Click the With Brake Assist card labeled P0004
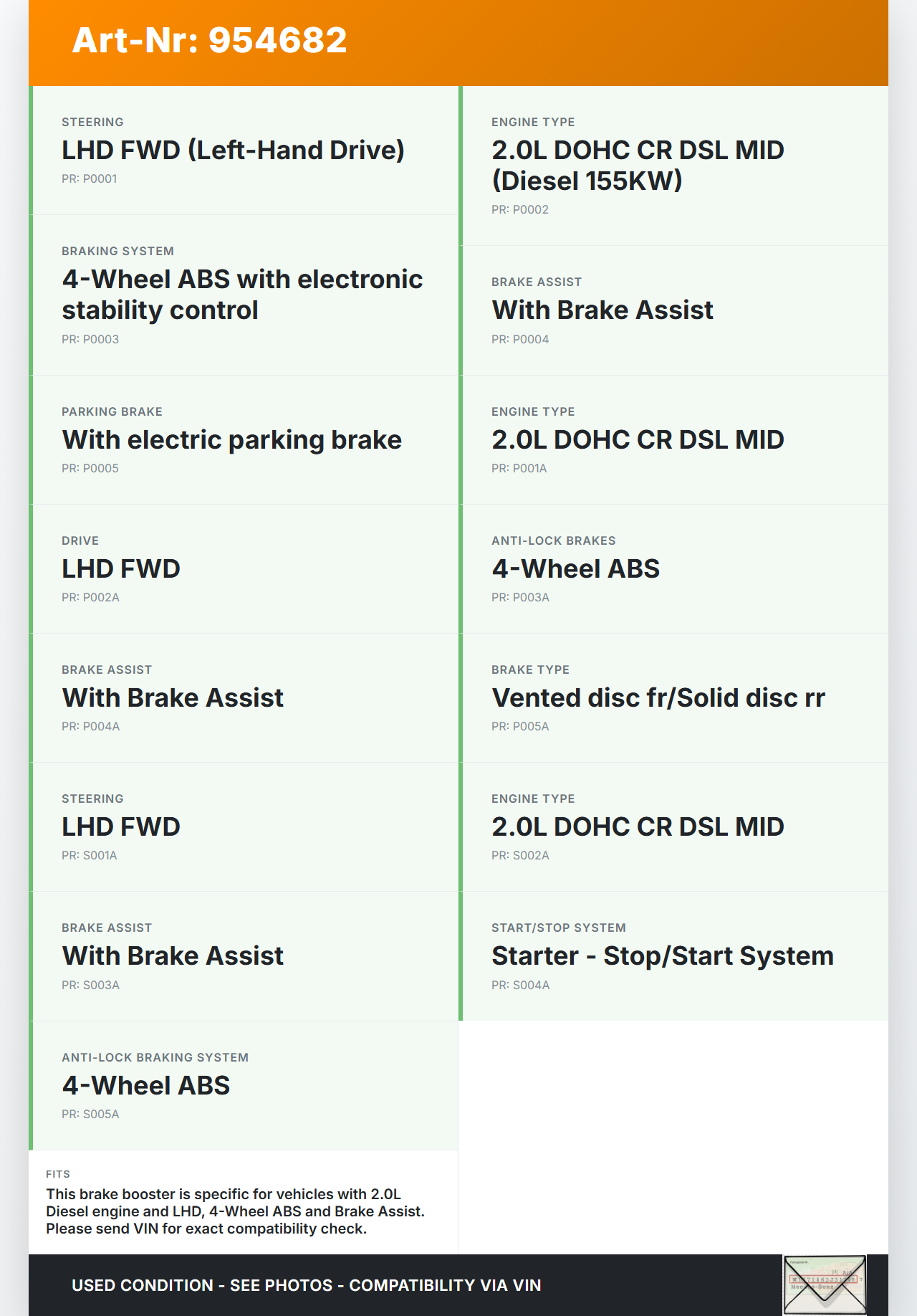The width and height of the screenshot is (917, 1316). coord(673,310)
